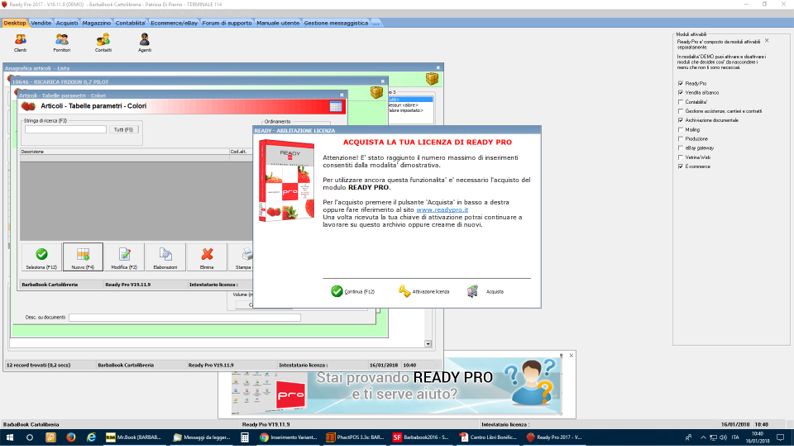Click the Stringa di ricerca input field
Image resolution: width=794 pixels, height=446 pixels.
(x=66, y=130)
